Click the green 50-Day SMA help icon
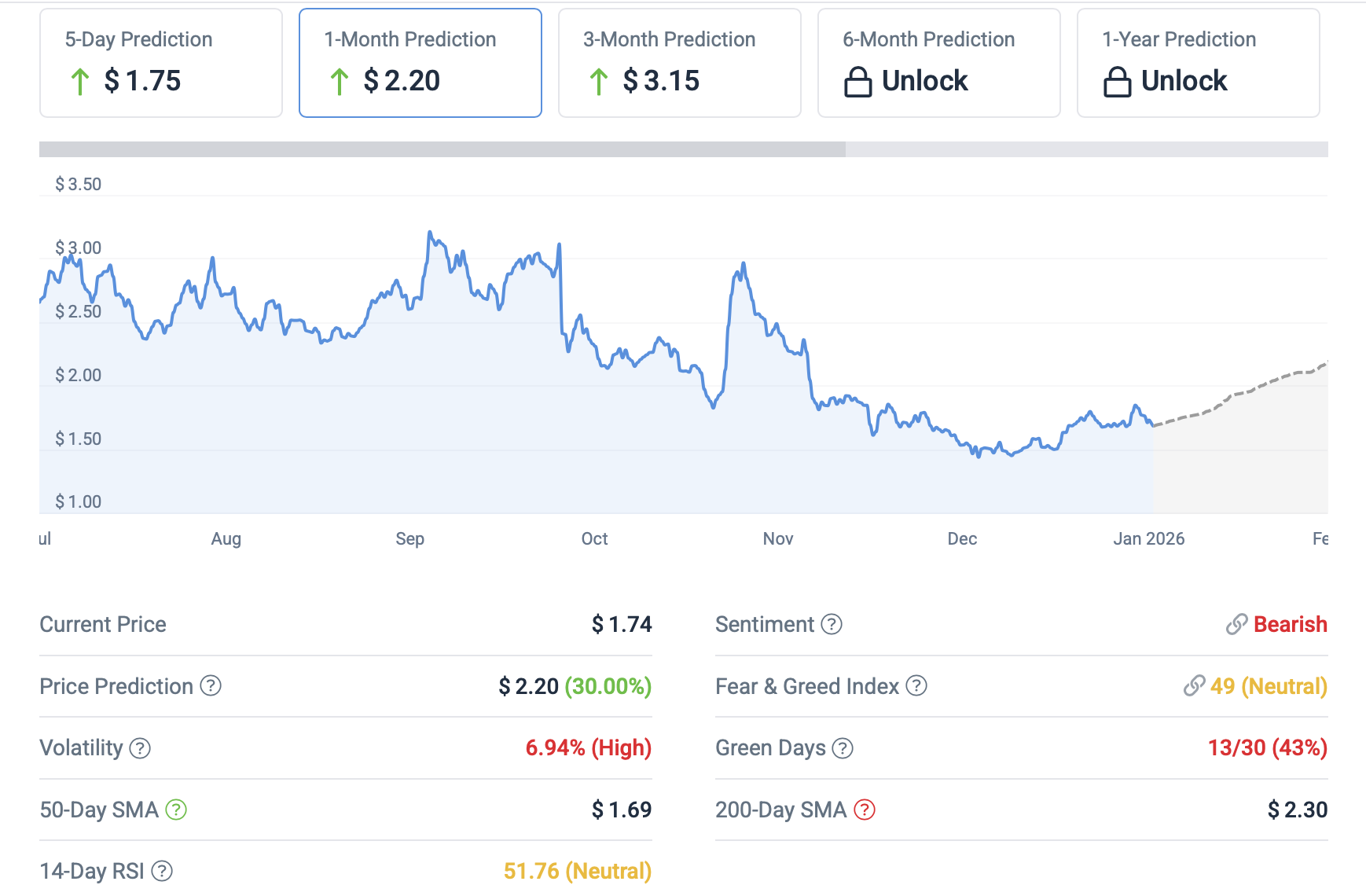The width and height of the screenshot is (1366, 896). pos(176,810)
